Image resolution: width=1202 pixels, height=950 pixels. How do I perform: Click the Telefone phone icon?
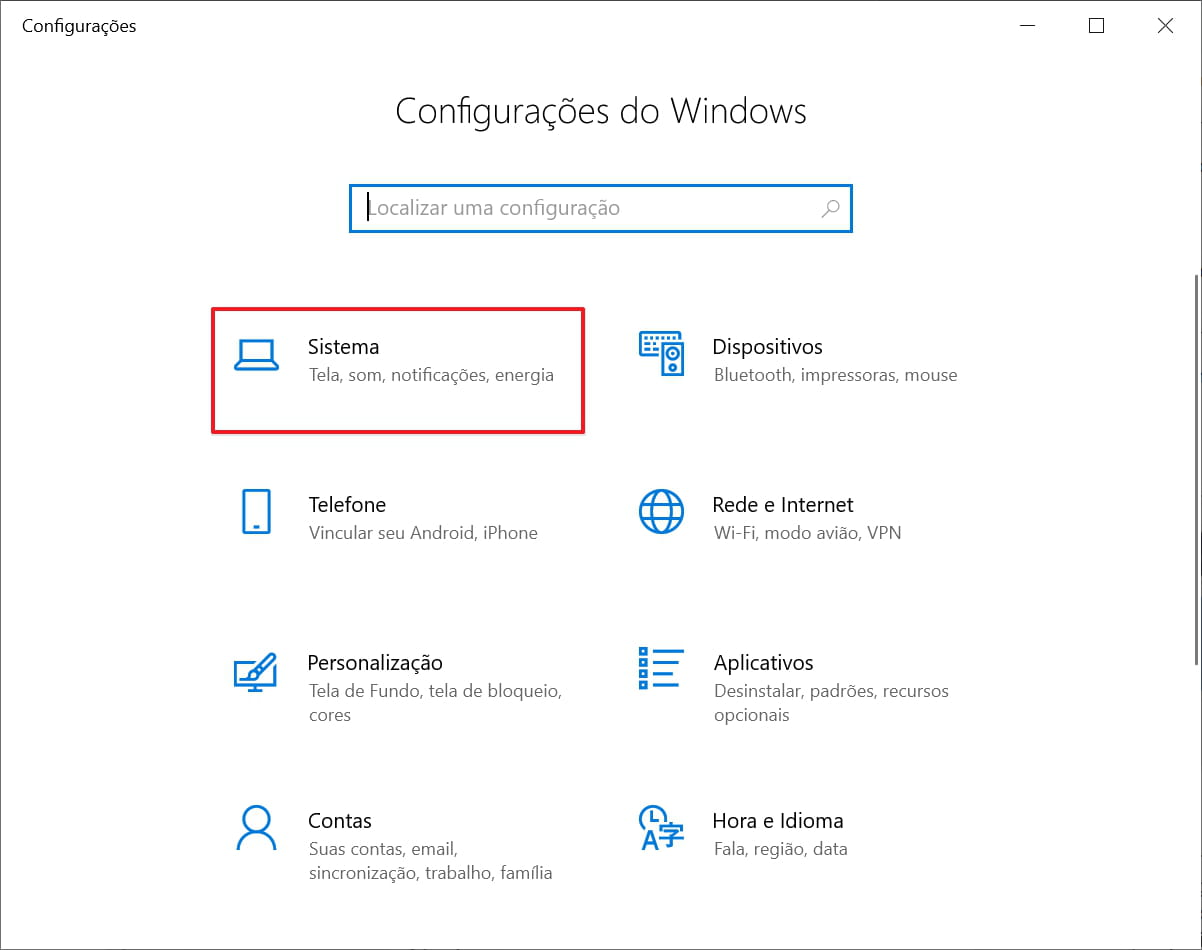(256, 512)
